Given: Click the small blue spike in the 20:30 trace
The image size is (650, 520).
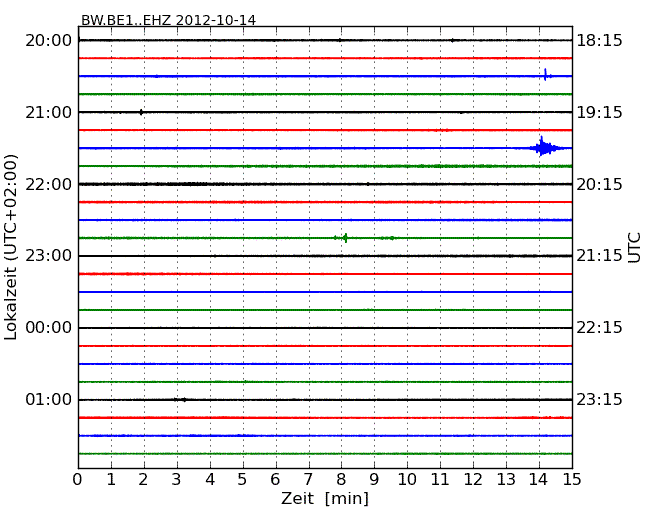Looking at the screenshot, I should (x=546, y=75).
